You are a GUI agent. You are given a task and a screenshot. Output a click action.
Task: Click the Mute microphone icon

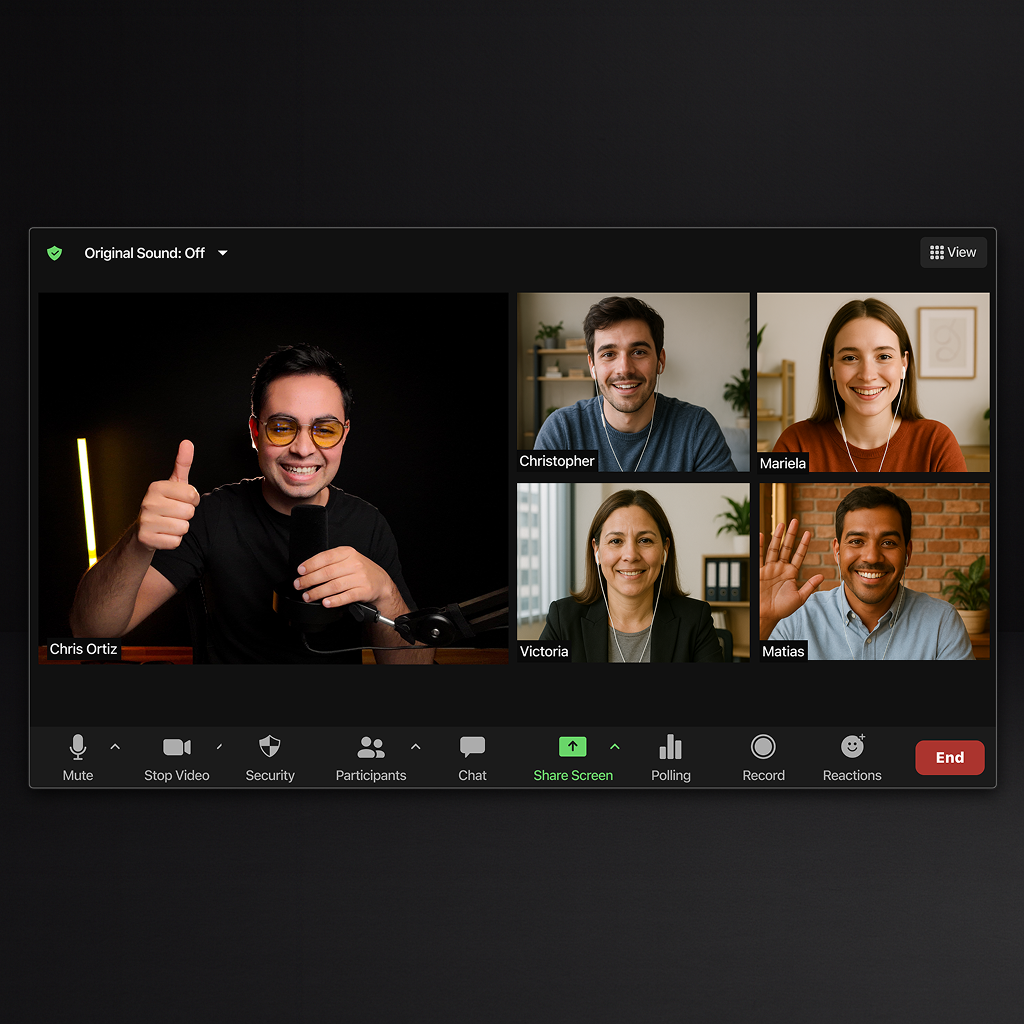click(x=78, y=747)
